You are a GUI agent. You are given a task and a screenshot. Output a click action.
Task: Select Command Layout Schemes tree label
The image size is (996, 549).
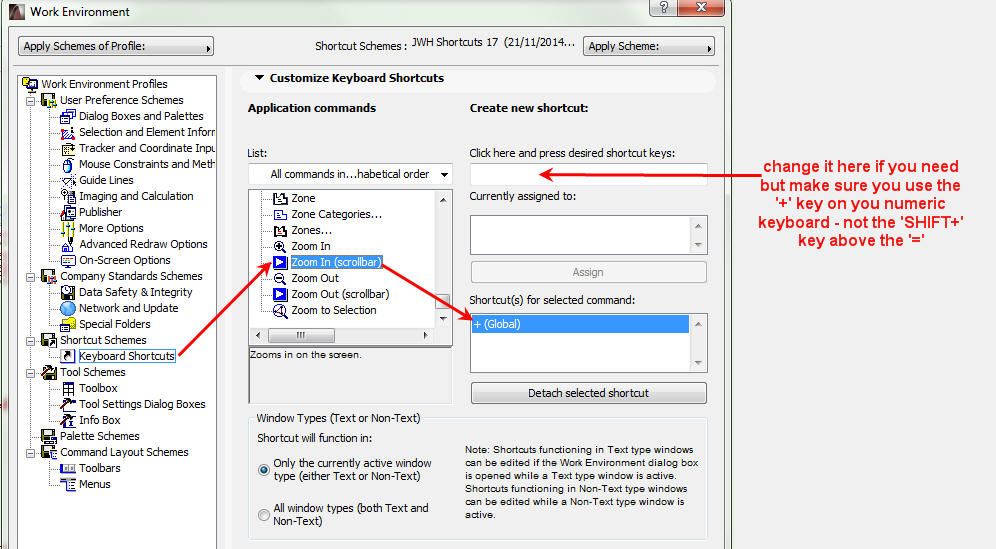pyautogui.click(x=124, y=452)
